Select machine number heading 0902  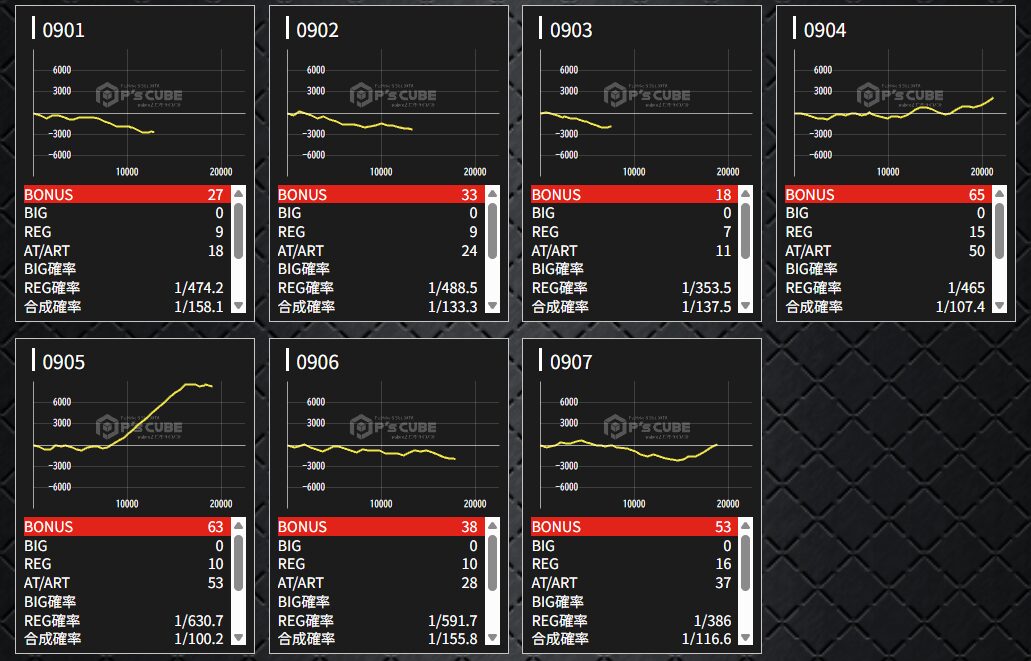tap(317, 30)
